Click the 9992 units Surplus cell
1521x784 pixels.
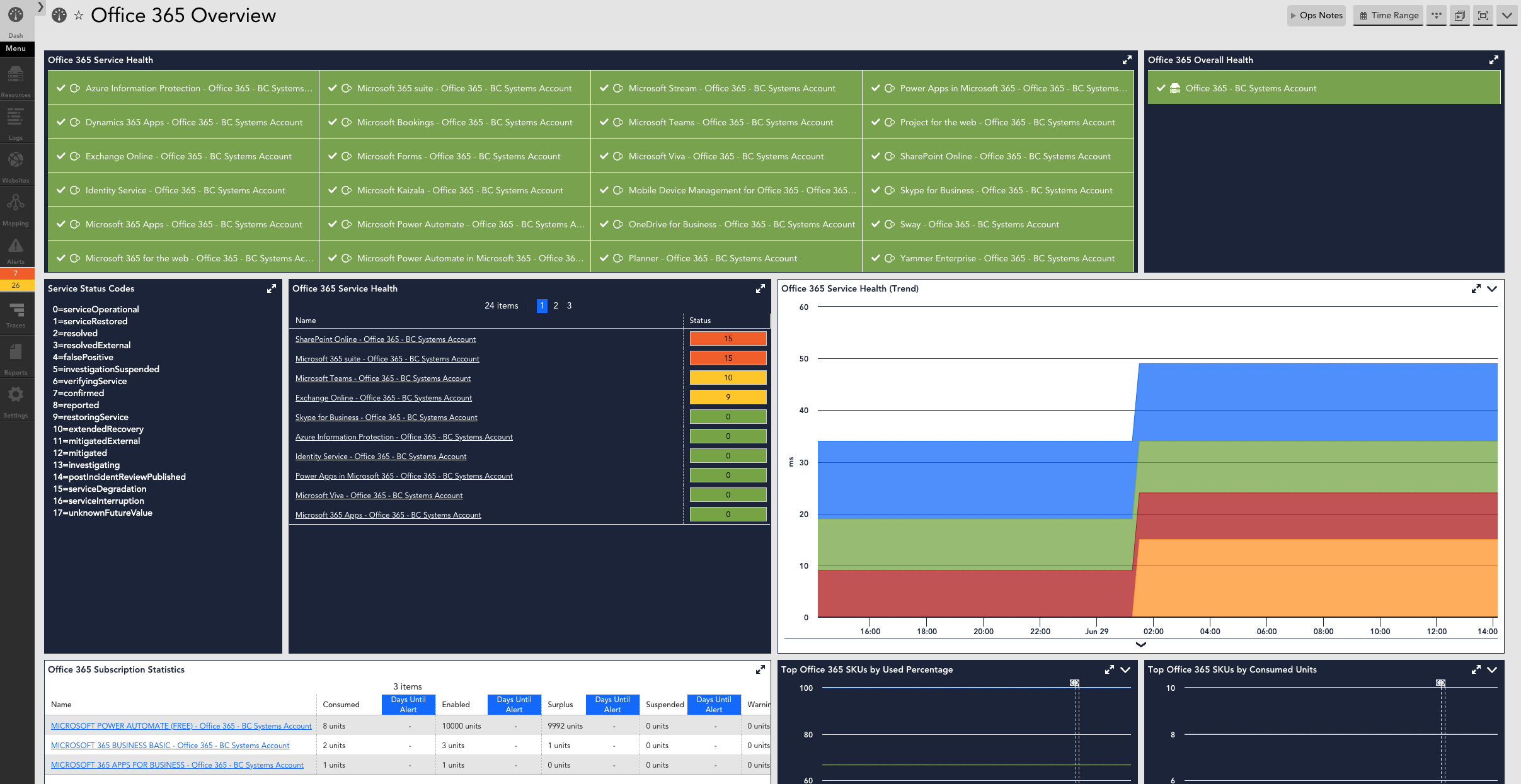(565, 726)
